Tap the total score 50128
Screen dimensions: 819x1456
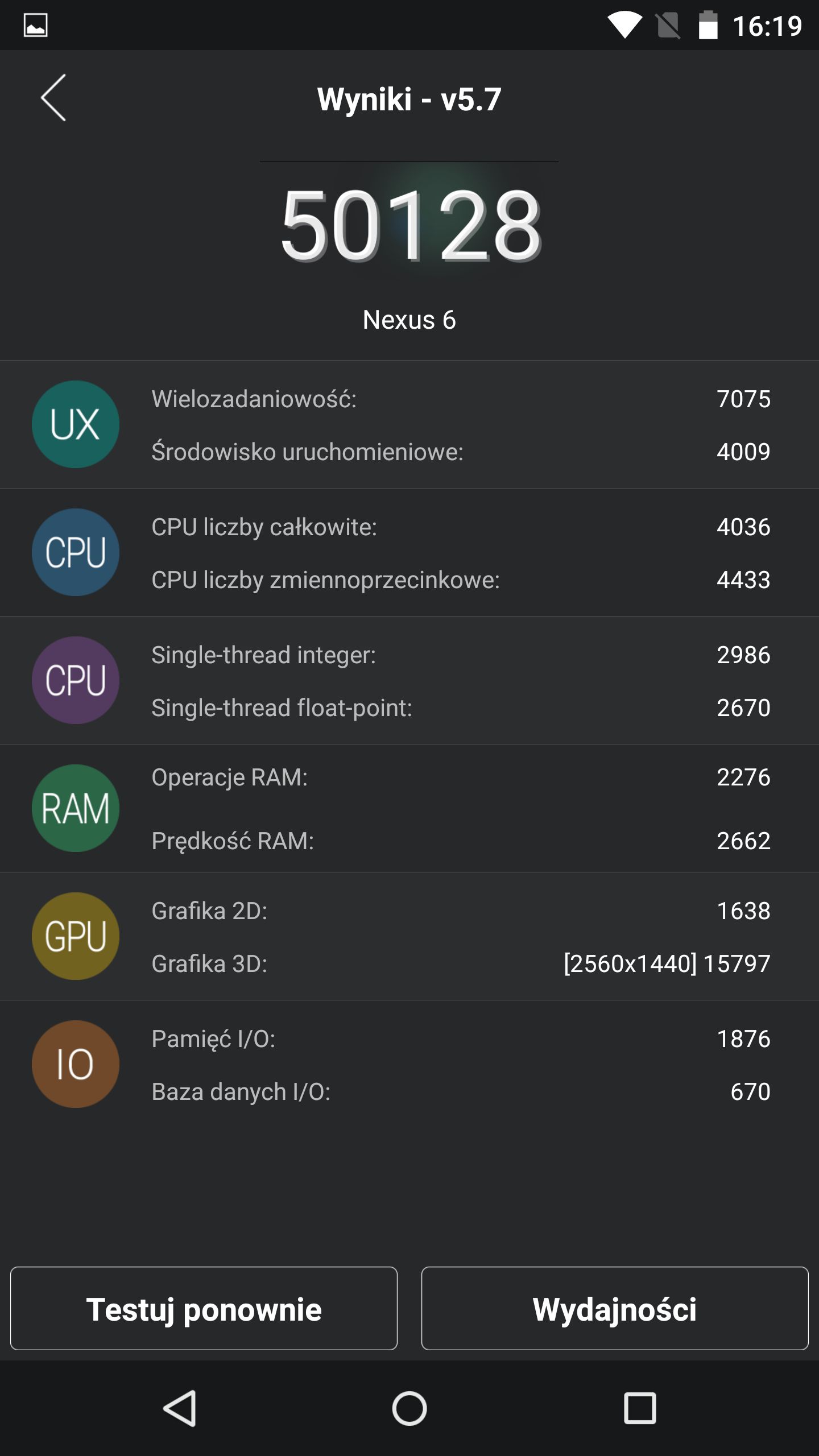tap(410, 225)
